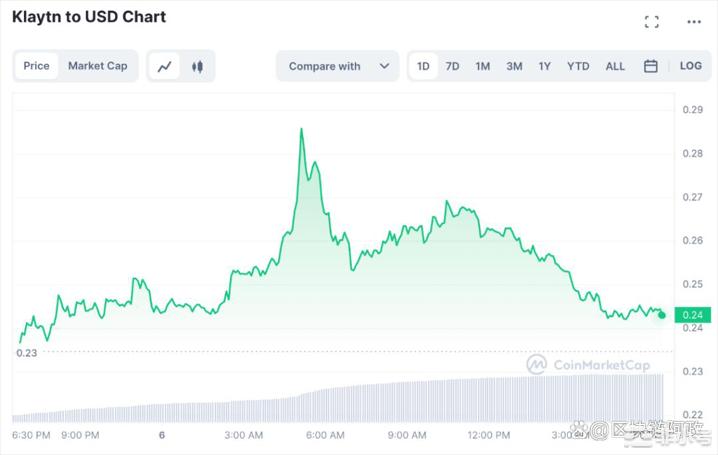
Task: Switch to the candlestick chart view
Action: pos(197,67)
